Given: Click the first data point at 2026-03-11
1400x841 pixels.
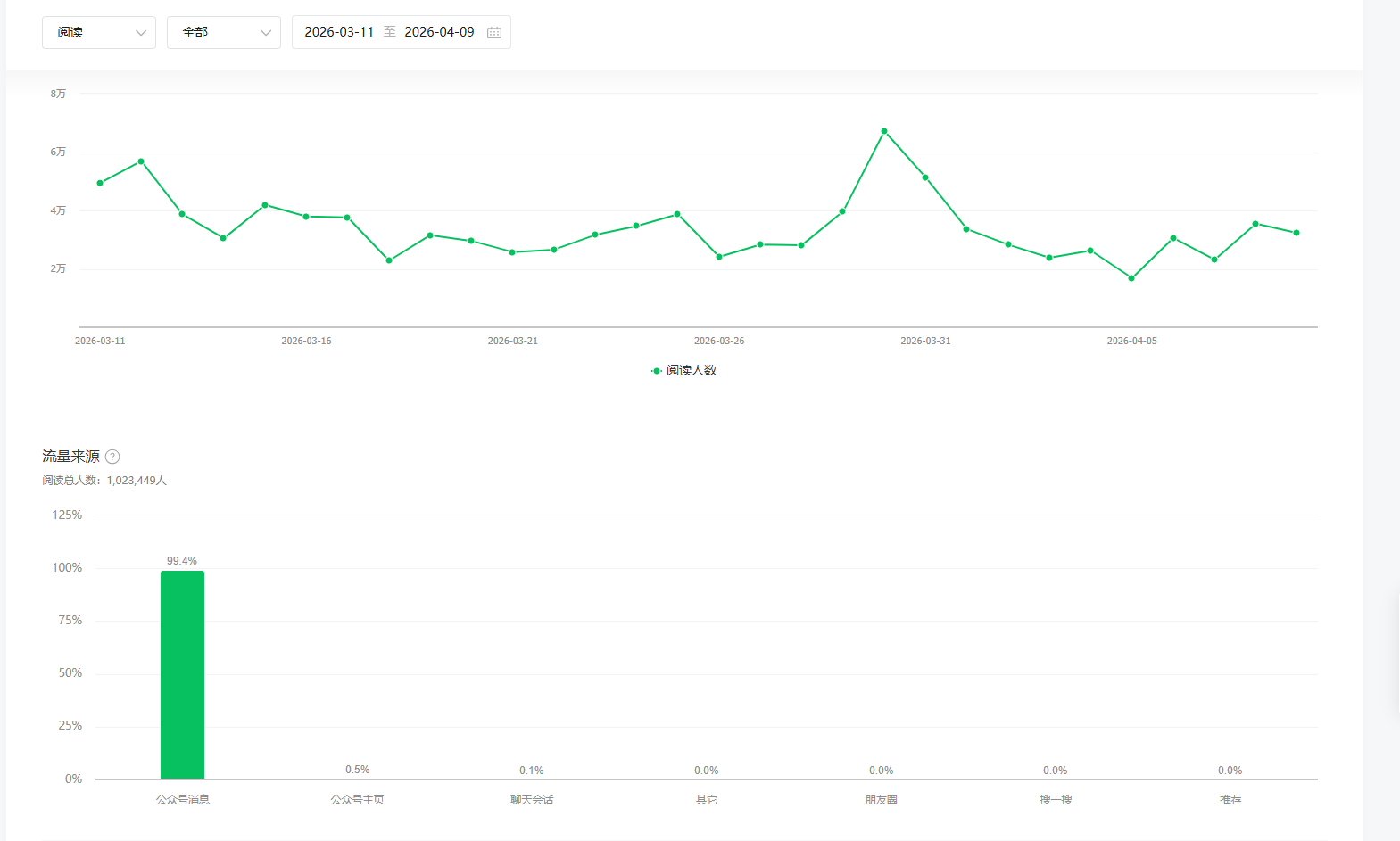Looking at the screenshot, I should coord(100,183).
